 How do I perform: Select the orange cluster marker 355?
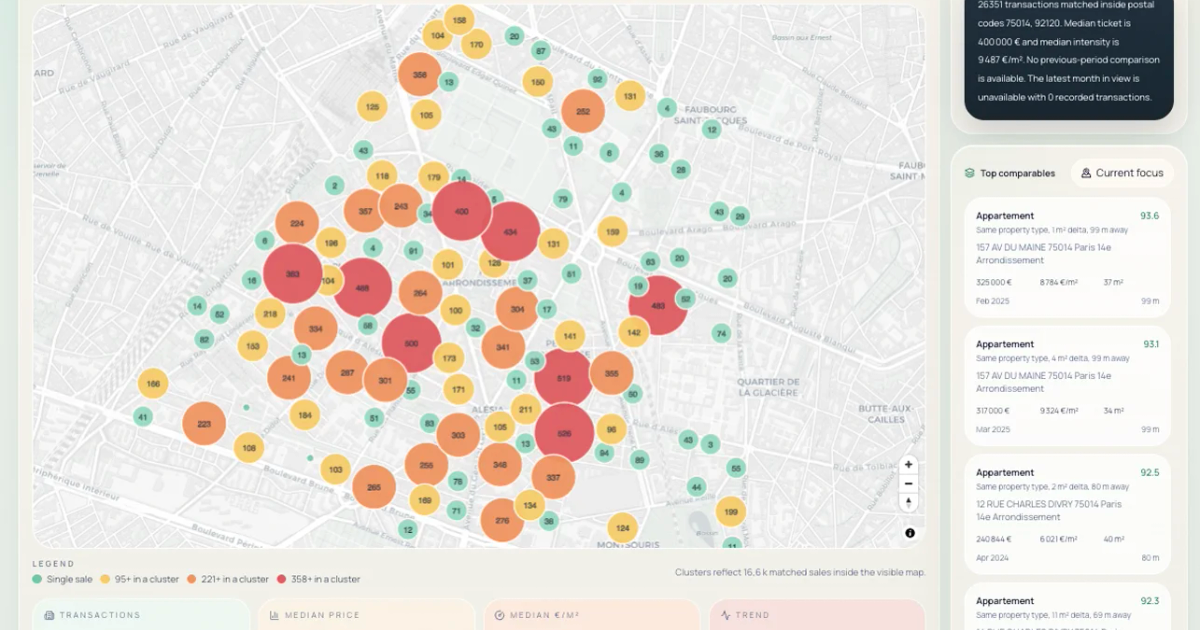[611, 373]
